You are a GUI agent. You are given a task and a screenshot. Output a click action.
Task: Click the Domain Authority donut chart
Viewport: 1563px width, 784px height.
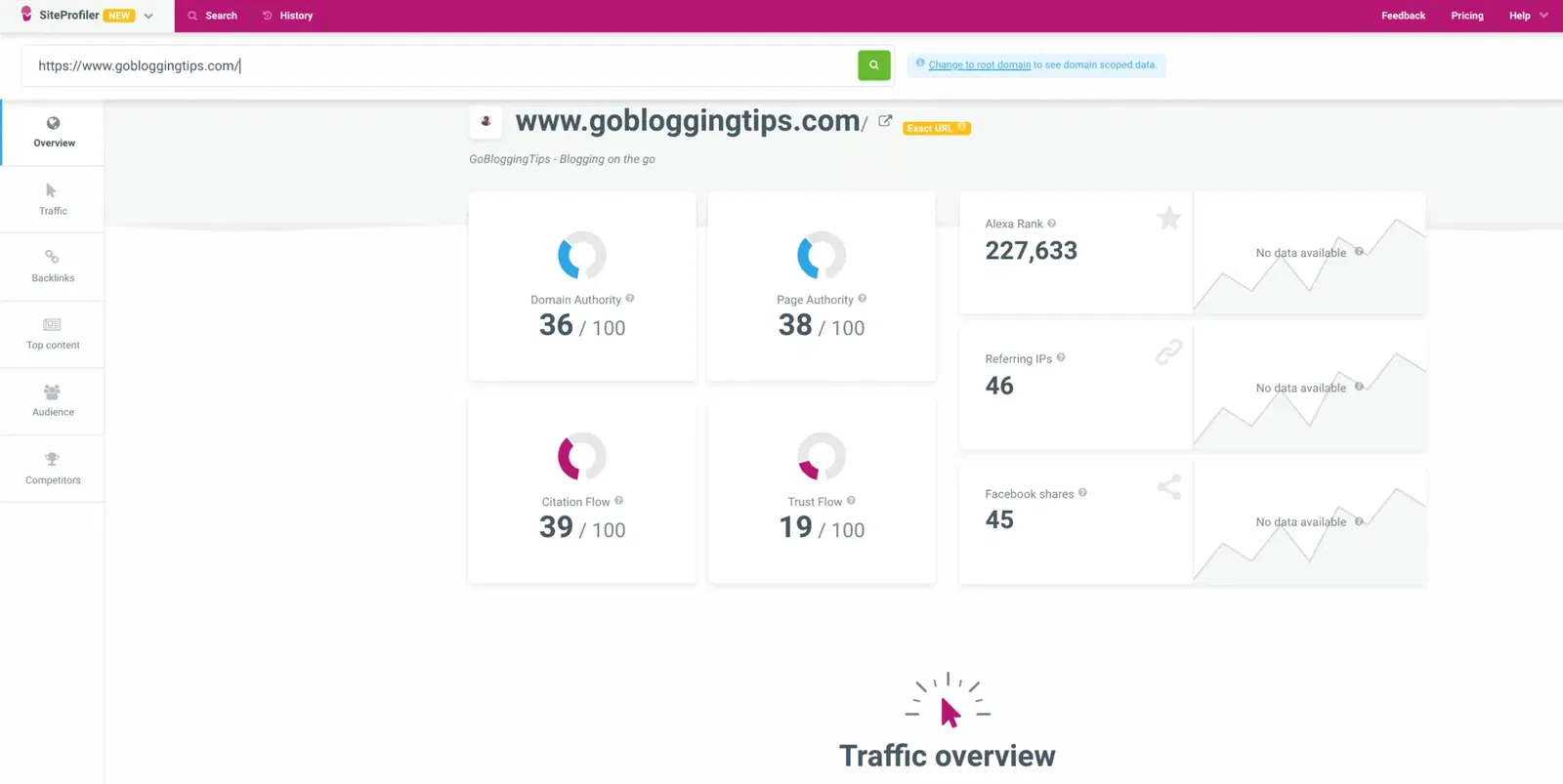582,256
